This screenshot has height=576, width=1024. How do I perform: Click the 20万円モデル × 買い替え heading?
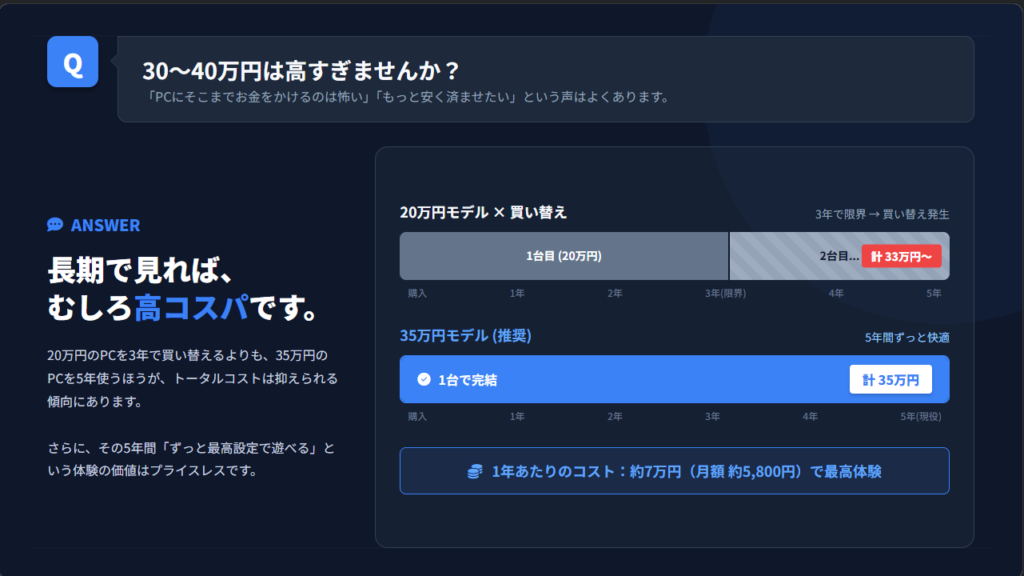pyautogui.click(x=483, y=213)
